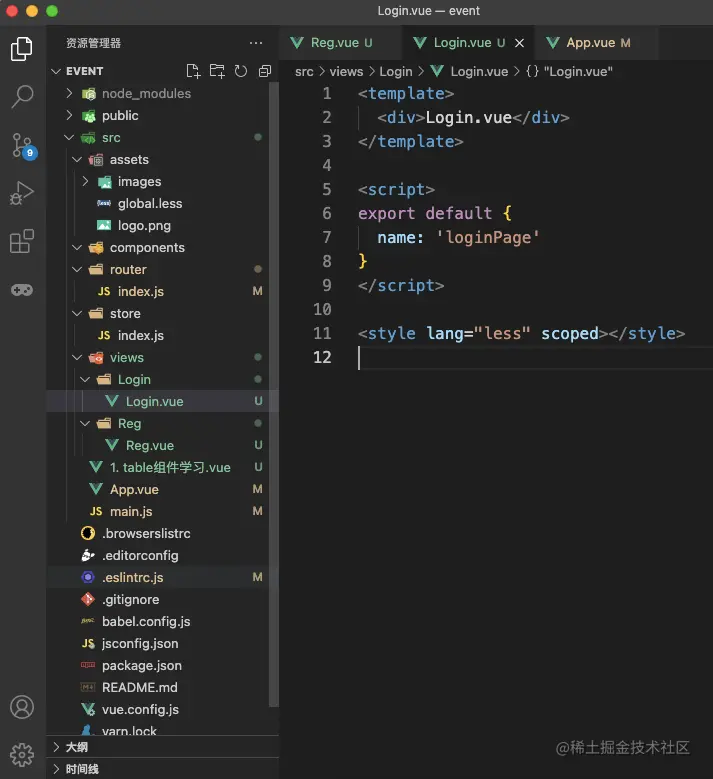Collapse the views folder
This screenshot has height=779, width=713.
click(78, 357)
